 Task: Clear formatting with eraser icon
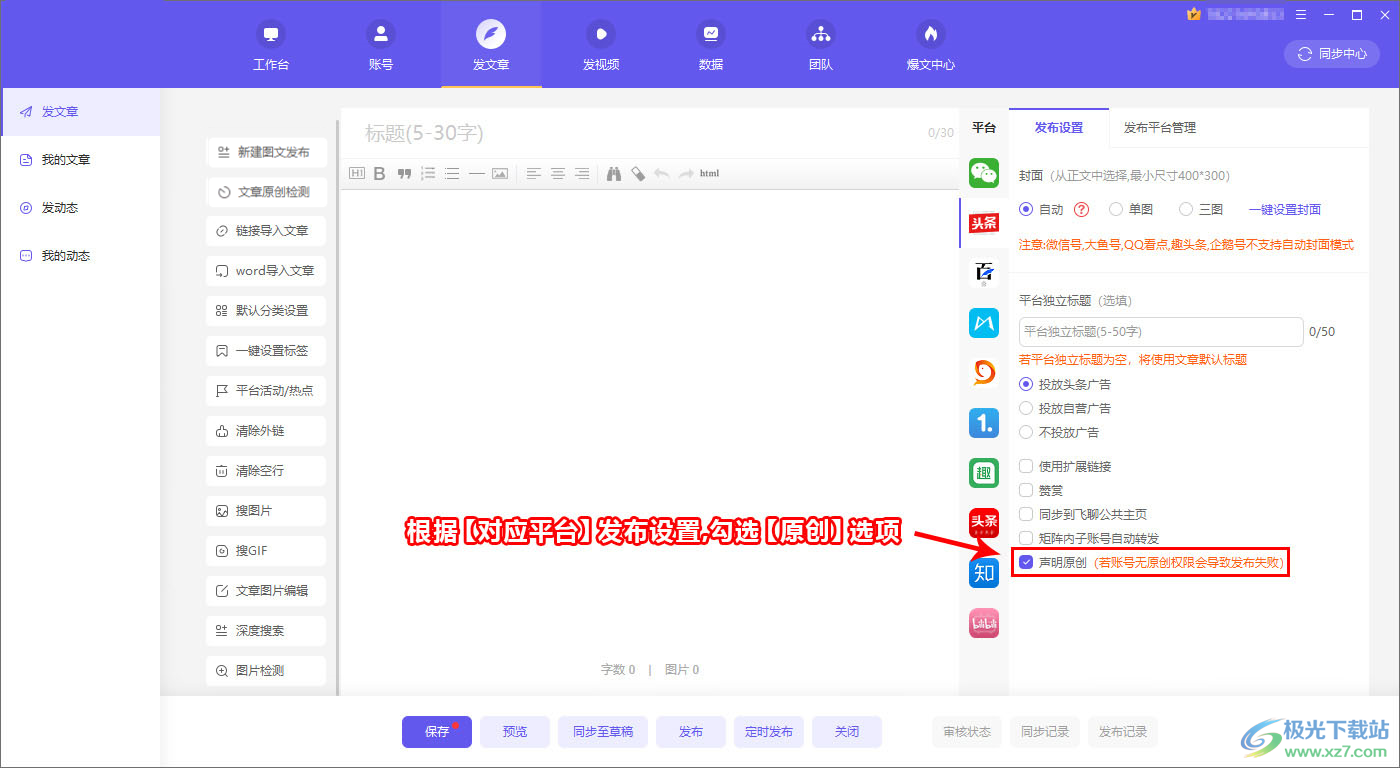pos(638,173)
